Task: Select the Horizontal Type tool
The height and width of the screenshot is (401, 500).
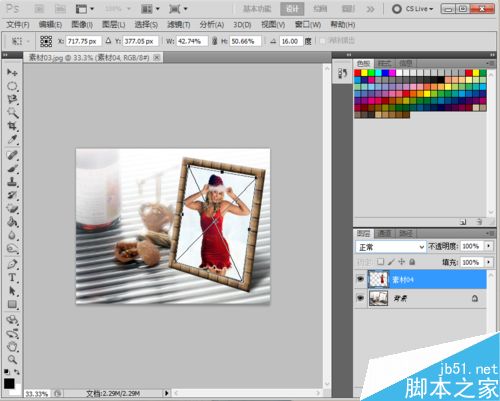Action: click(x=12, y=277)
